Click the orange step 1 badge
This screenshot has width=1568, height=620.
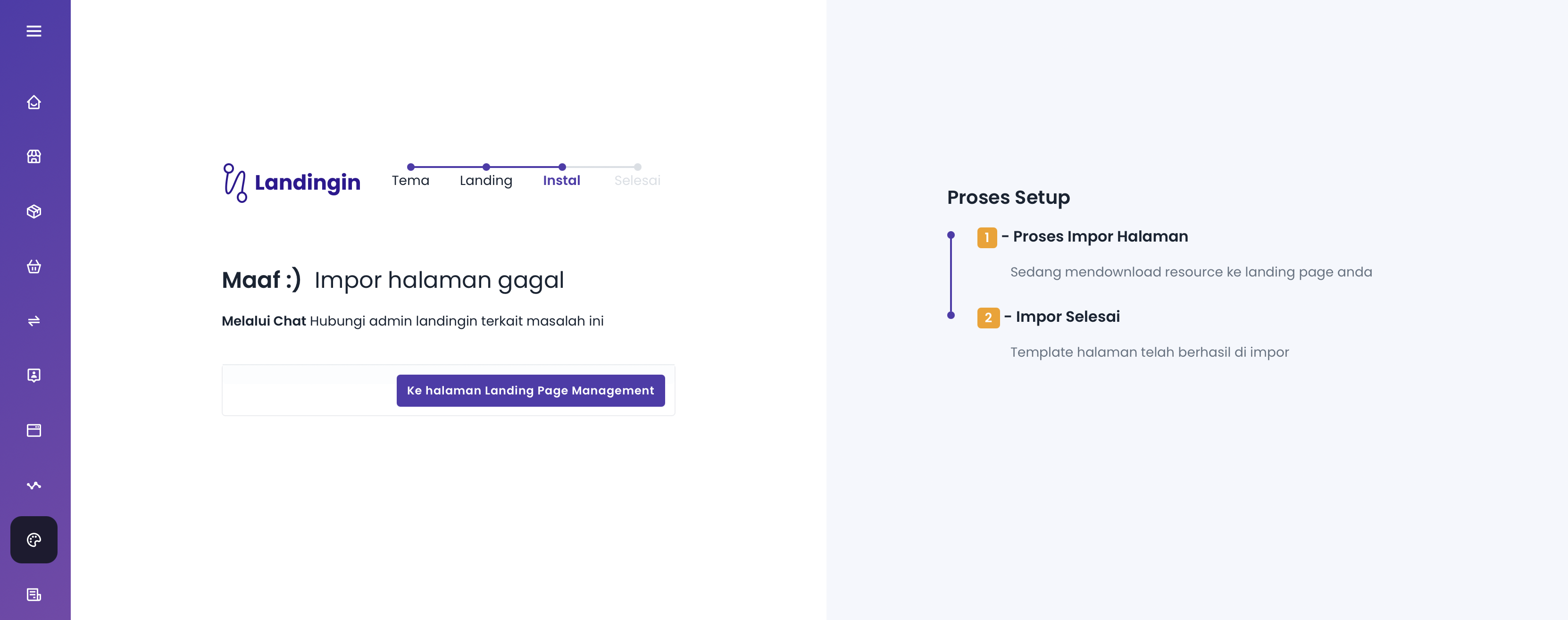pyautogui.click(x=987, y=237)
